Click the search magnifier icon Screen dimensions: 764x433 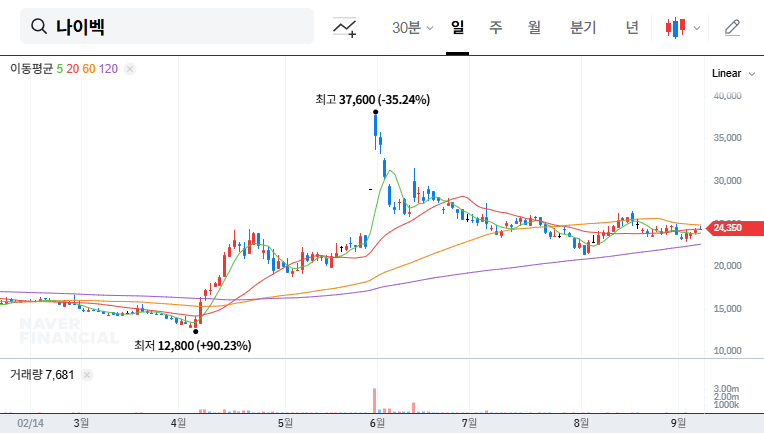click(38, 26)
